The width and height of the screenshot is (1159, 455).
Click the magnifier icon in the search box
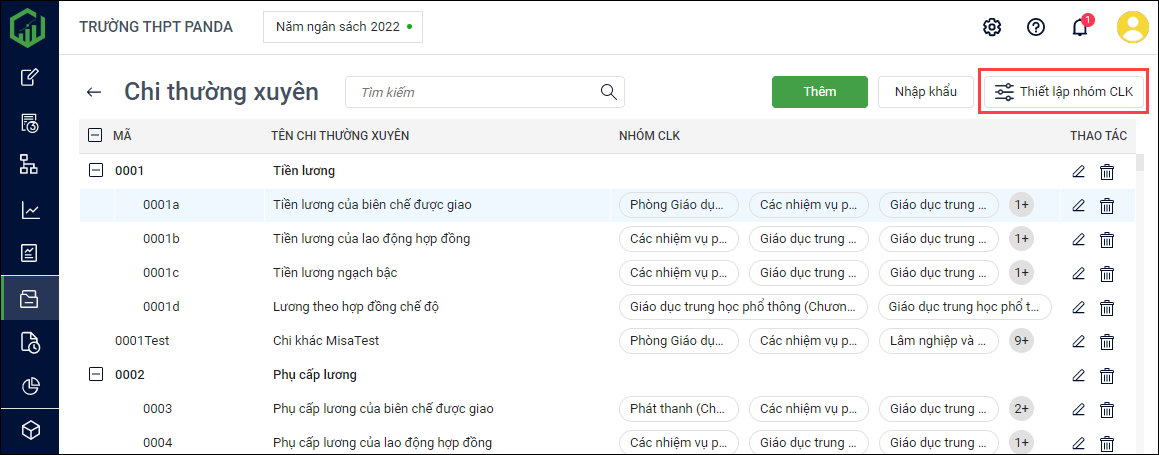608,92
